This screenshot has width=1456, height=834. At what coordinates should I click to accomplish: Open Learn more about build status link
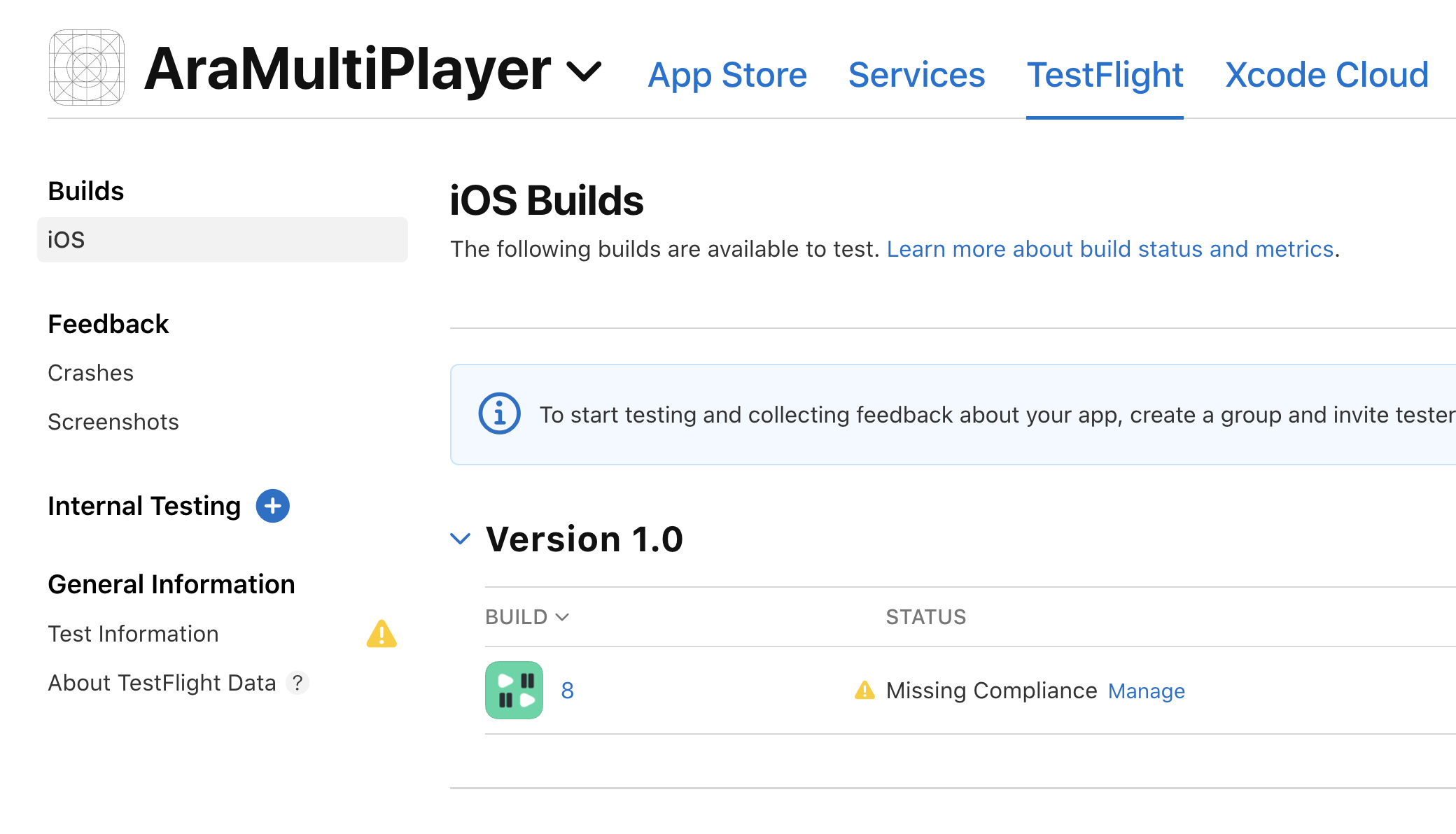[x=1109, y=249]
